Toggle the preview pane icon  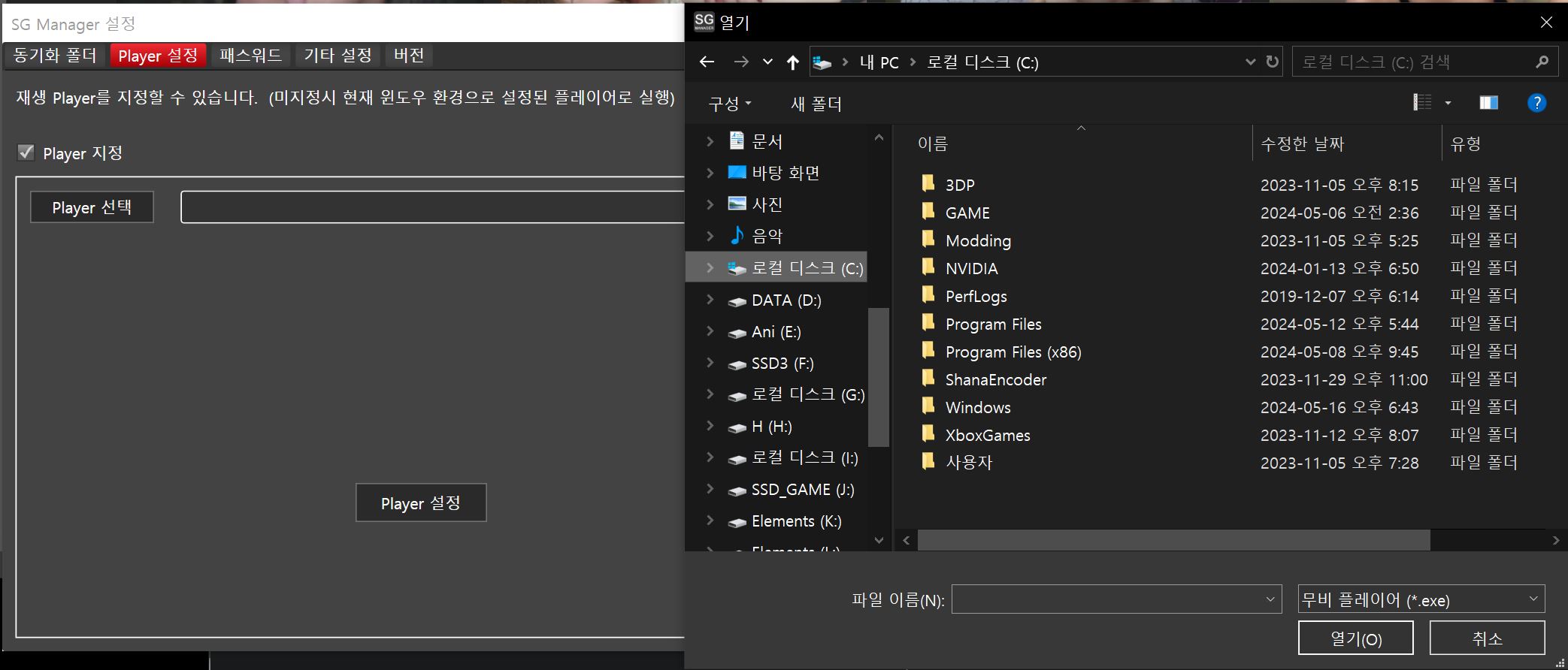tap(1488, 103)
